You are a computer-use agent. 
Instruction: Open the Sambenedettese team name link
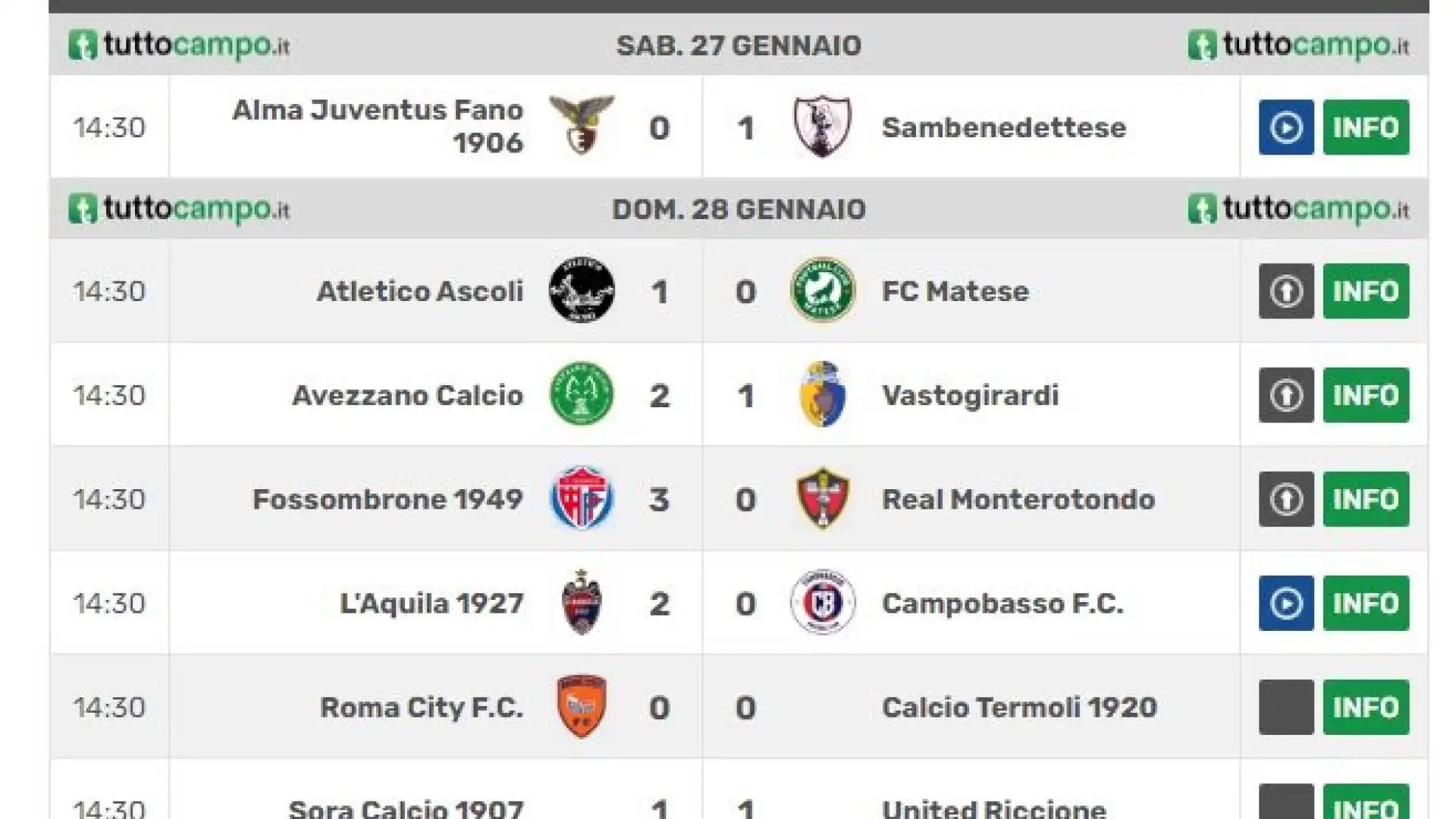click(x=1003, y=127)
